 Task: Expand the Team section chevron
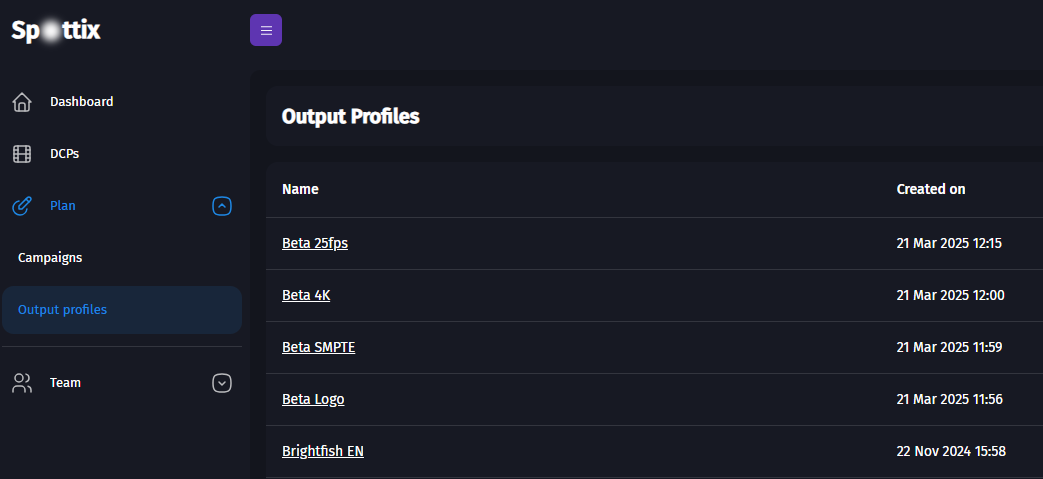(x=222, y=383)
